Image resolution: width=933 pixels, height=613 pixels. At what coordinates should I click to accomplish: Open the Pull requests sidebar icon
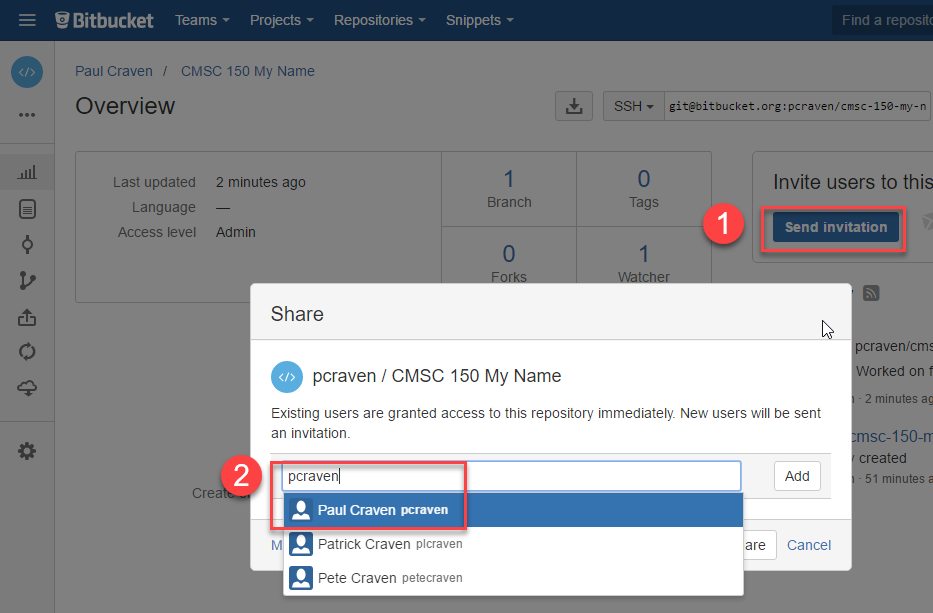(27, 317)
